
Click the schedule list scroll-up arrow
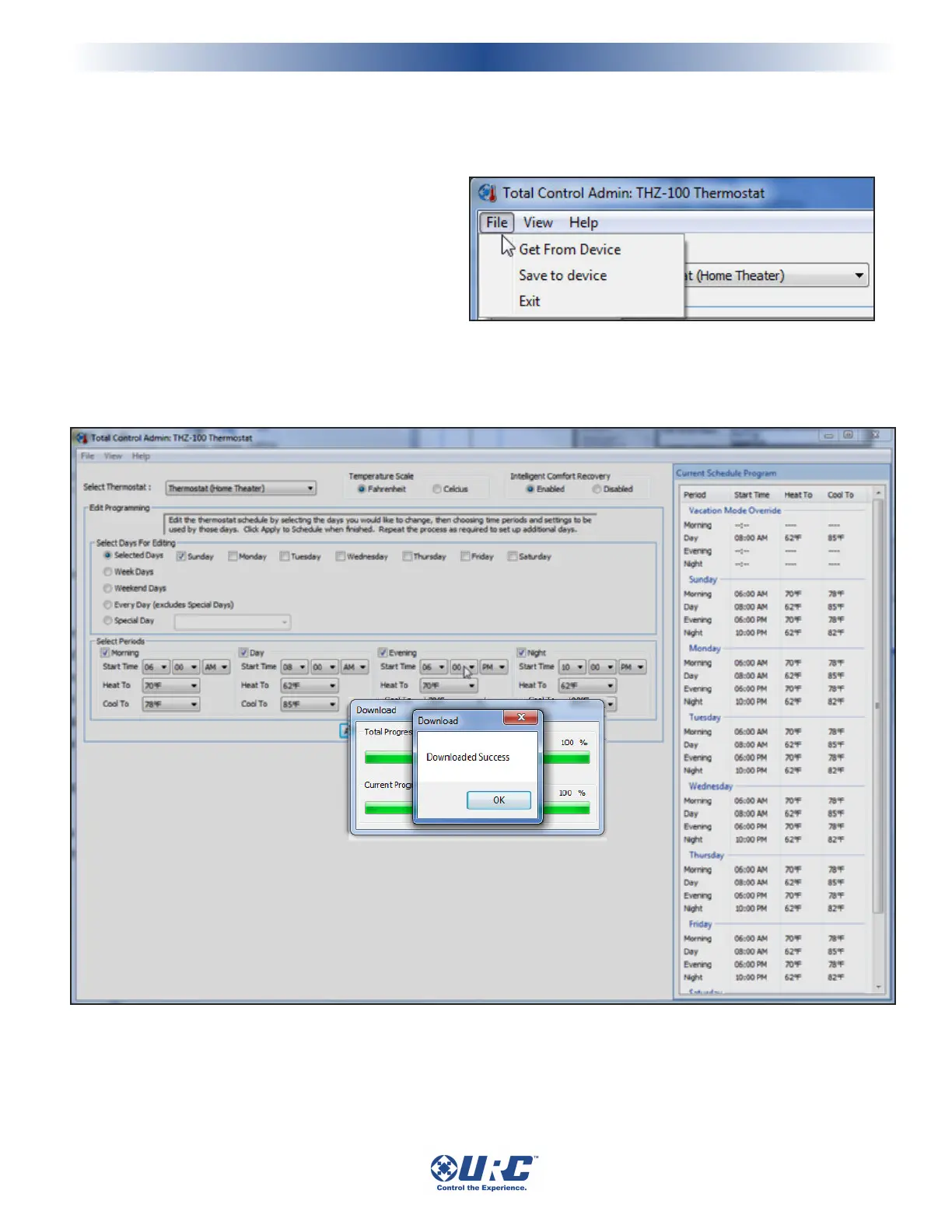879,493
